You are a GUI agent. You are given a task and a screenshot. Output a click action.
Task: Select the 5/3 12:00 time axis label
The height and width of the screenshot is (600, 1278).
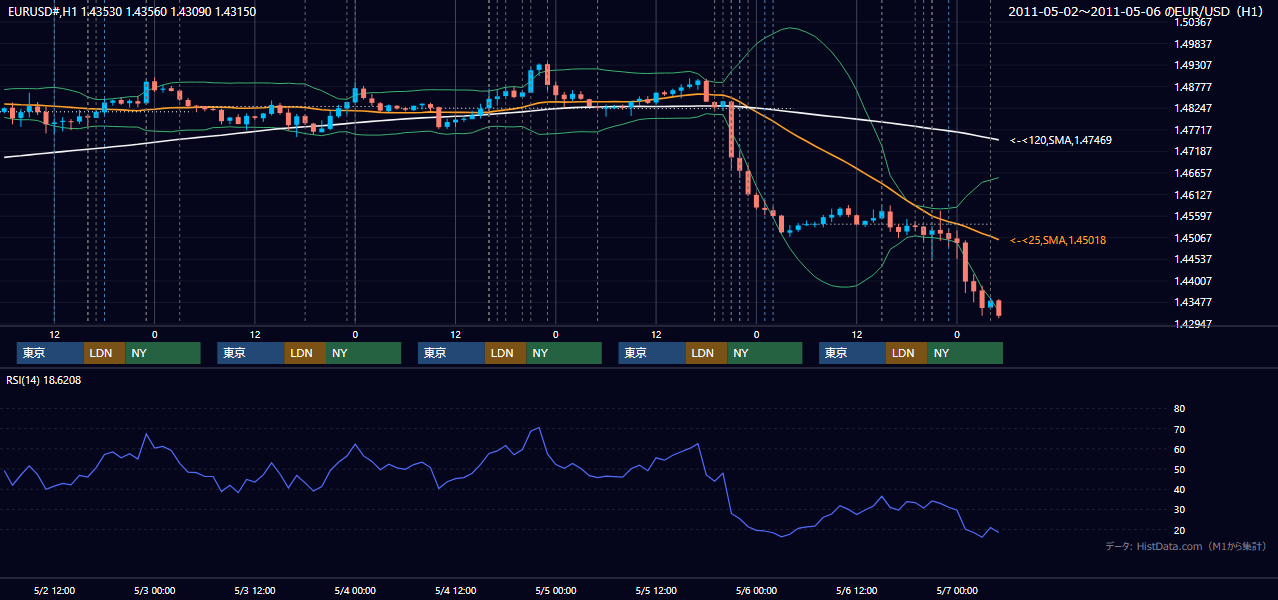(255, 590)
